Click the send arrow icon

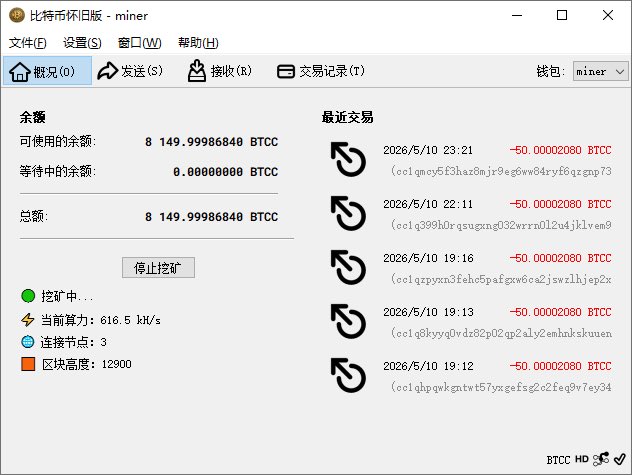[108, 71]
